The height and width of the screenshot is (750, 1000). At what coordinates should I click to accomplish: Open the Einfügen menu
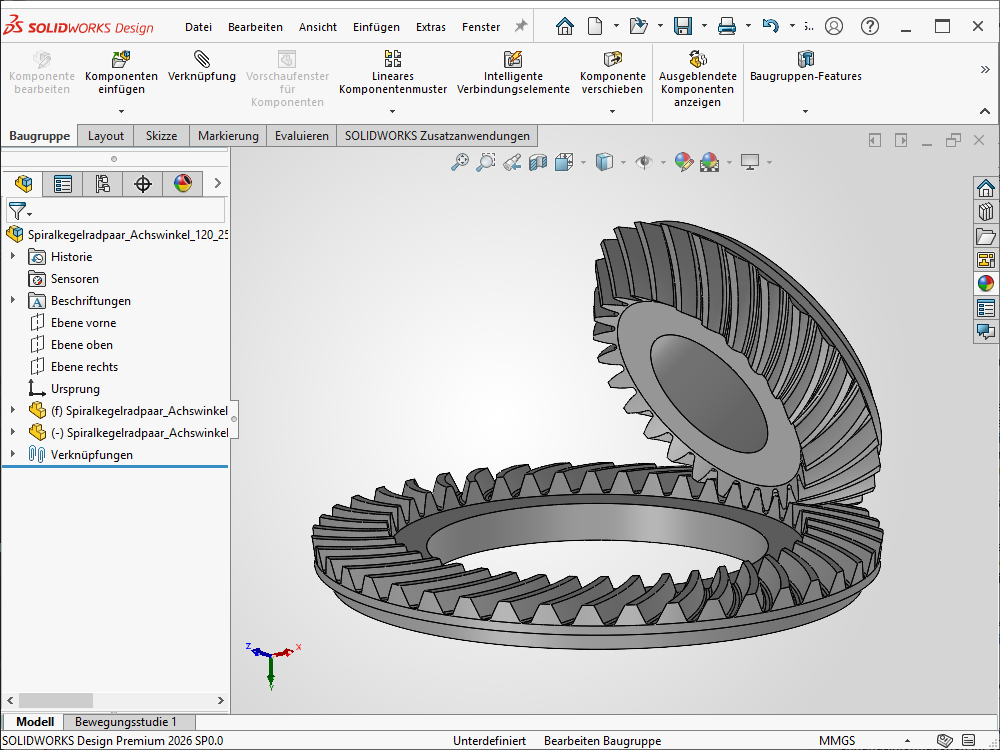(376, 27)
